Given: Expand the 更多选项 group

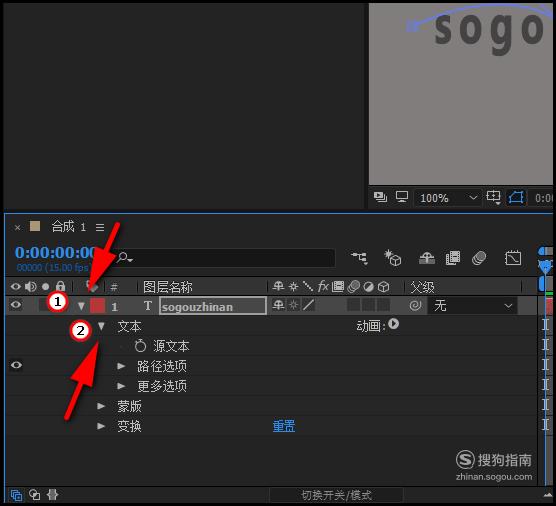Looking at the screenshot, I should click(x=121, y=386).
